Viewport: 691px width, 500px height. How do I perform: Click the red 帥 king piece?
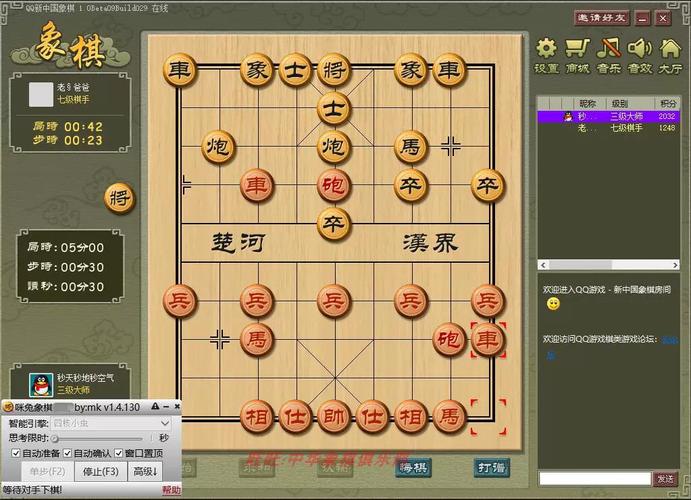coord(333,413)
